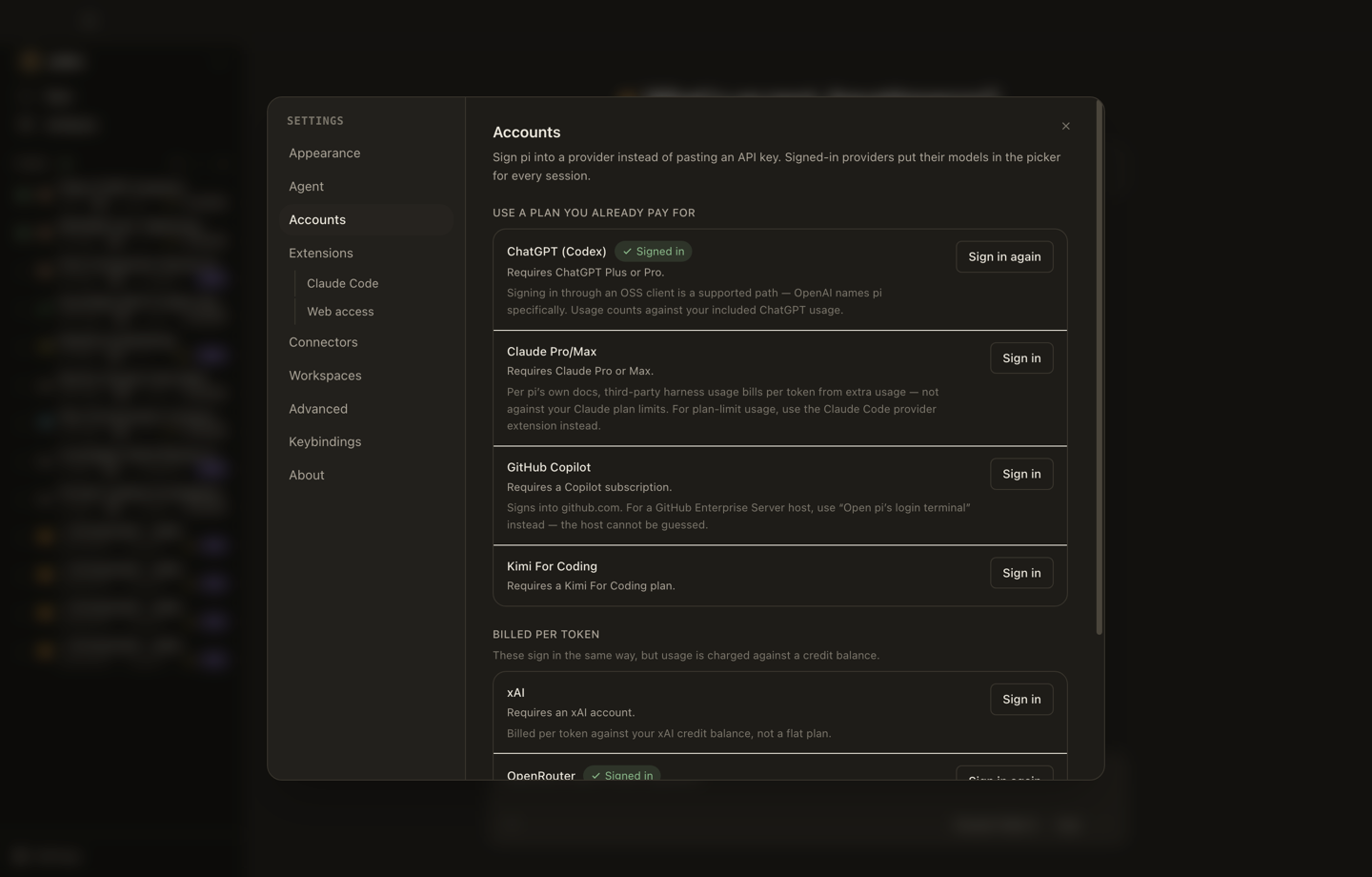Click the 'BILLED PER TOKEN' section label
1372x877 pixels.
[546, 634]
